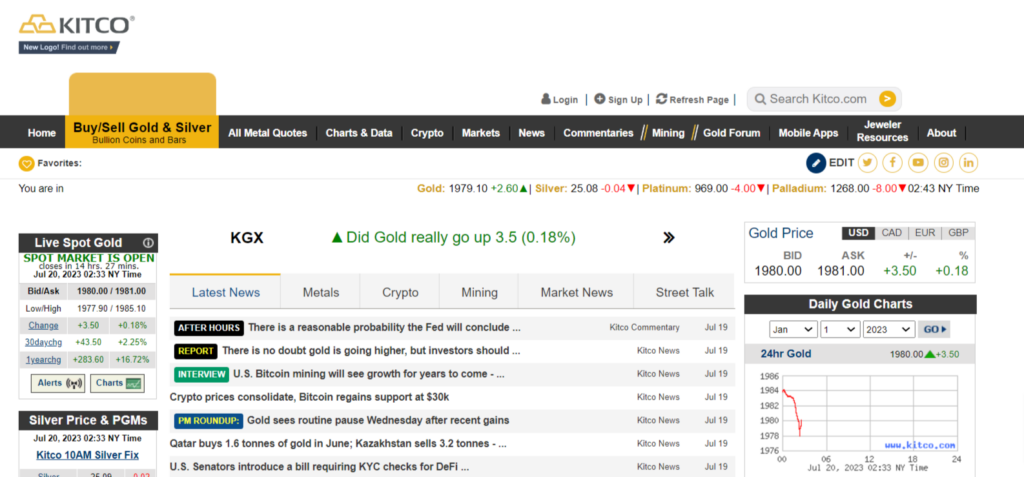Switch Gold Price to CAD
Viewport: 1024px width, 477px height.
coord(891,233)
